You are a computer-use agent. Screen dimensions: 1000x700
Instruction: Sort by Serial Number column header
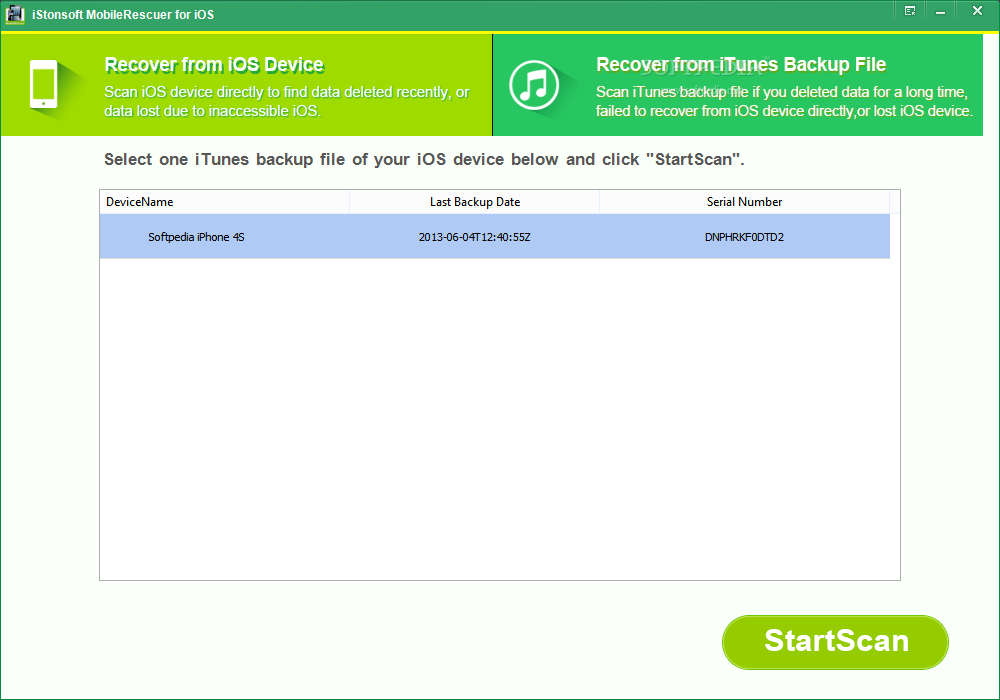pos(744,202)
